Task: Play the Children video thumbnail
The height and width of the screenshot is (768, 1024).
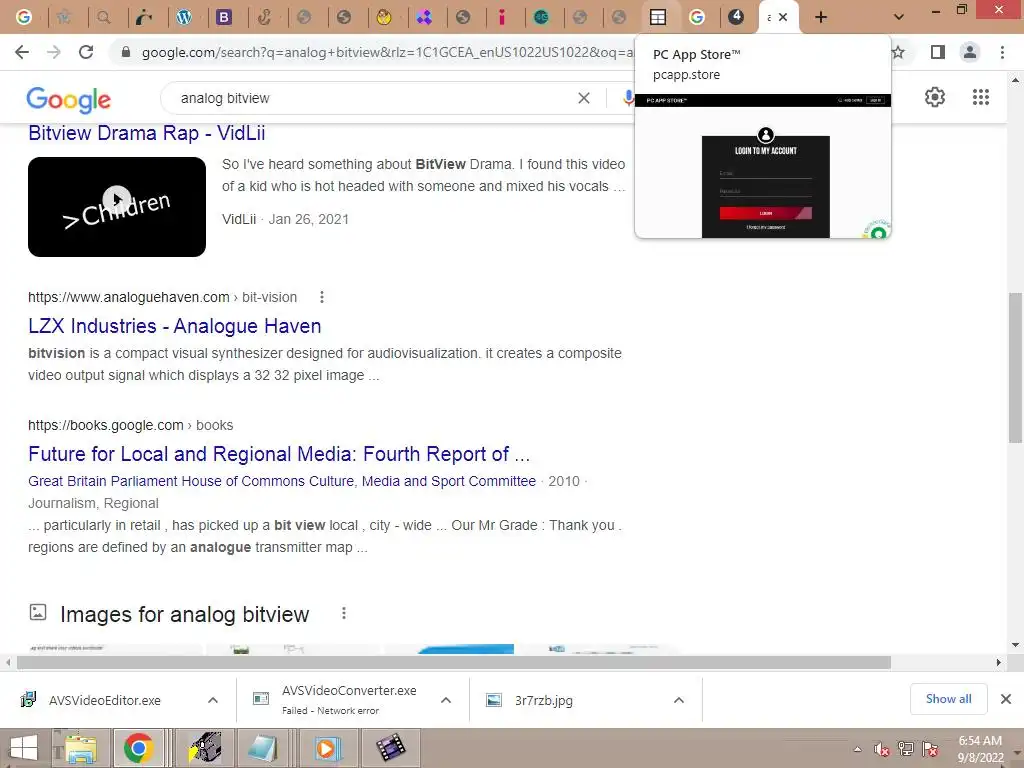Action: pyautogui.click(x=117, y=206)
